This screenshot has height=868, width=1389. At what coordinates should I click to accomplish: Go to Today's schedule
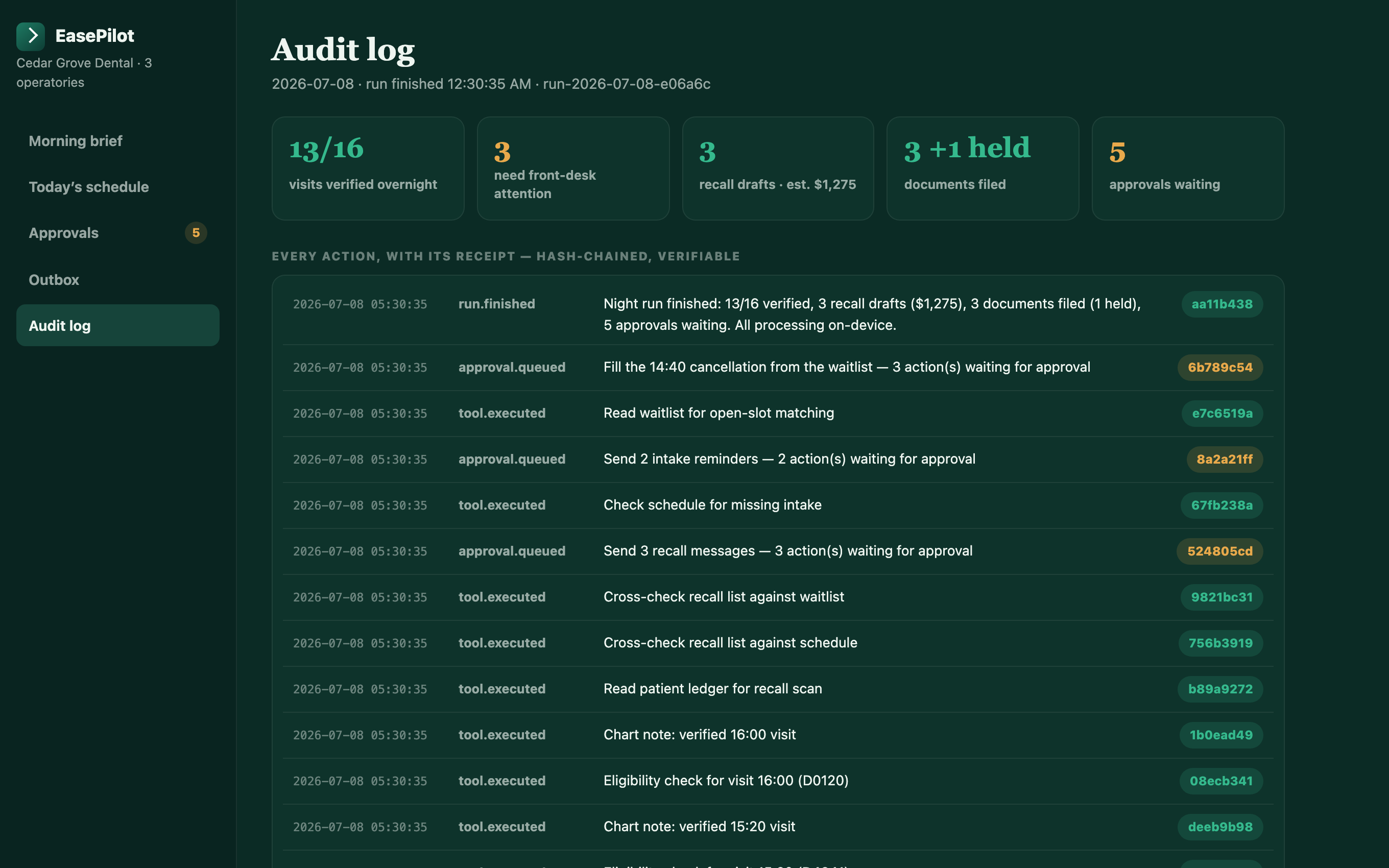click(117, 186)
